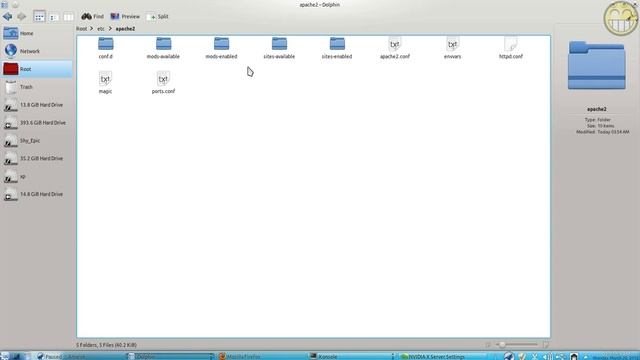
Task: Switch to Dolphin in the taskbar
Action: [171, 356]
